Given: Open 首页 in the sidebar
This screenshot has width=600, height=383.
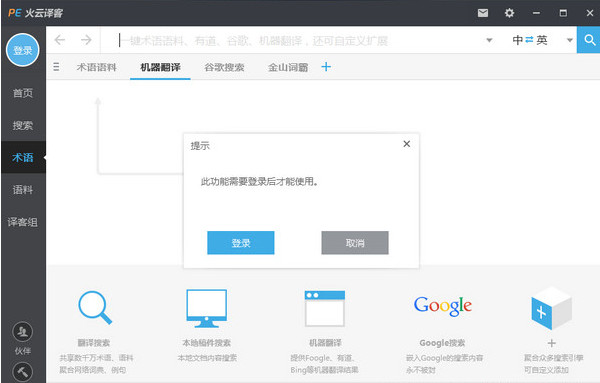Looking at the screenshot, I should click(23, 93).
